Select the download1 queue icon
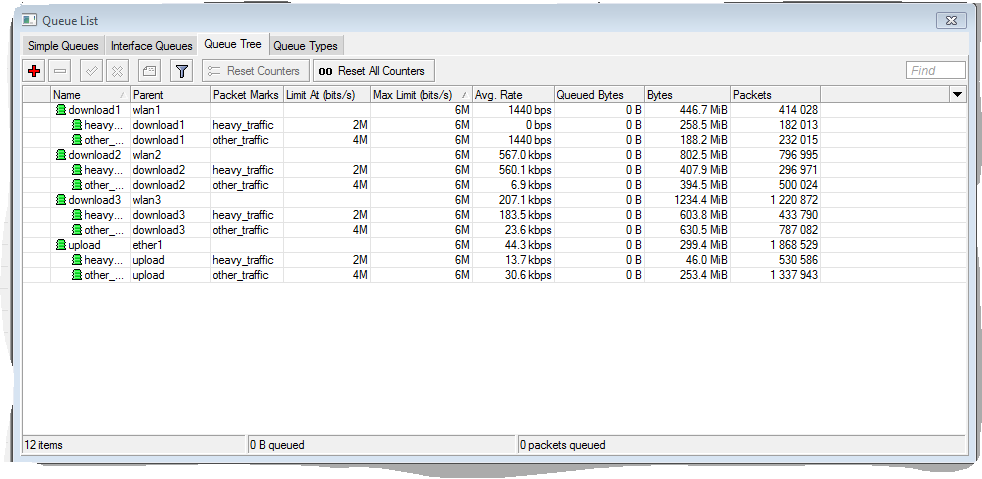The width and height of the screenshot is (982, 479). pyautogui.click(x=61, y=110)
